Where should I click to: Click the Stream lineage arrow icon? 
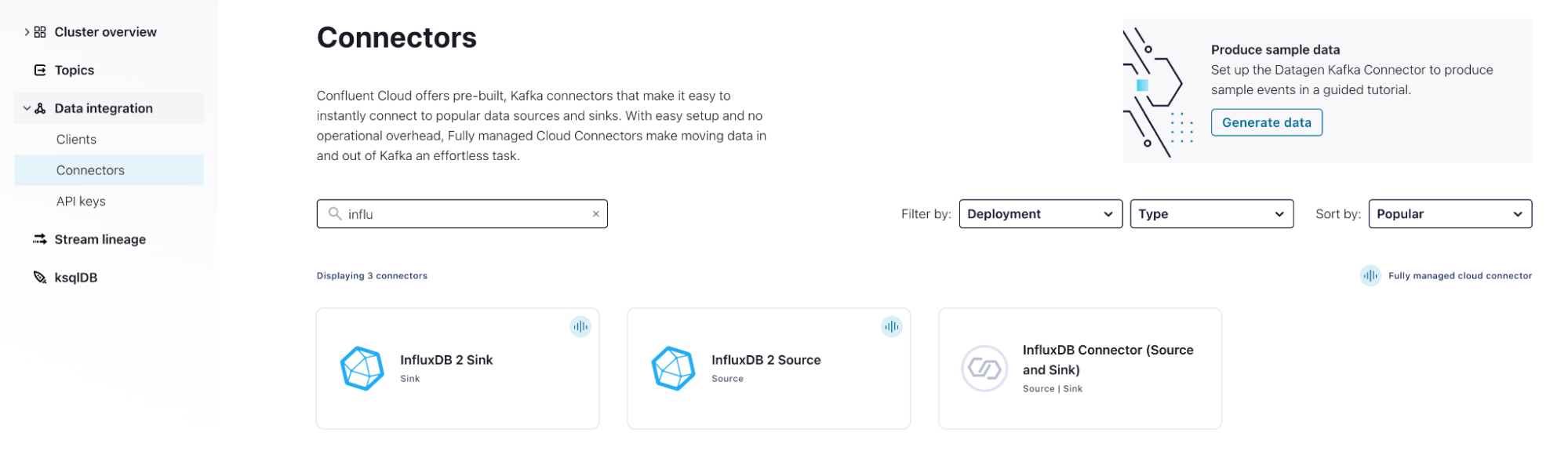pos(40,239)
